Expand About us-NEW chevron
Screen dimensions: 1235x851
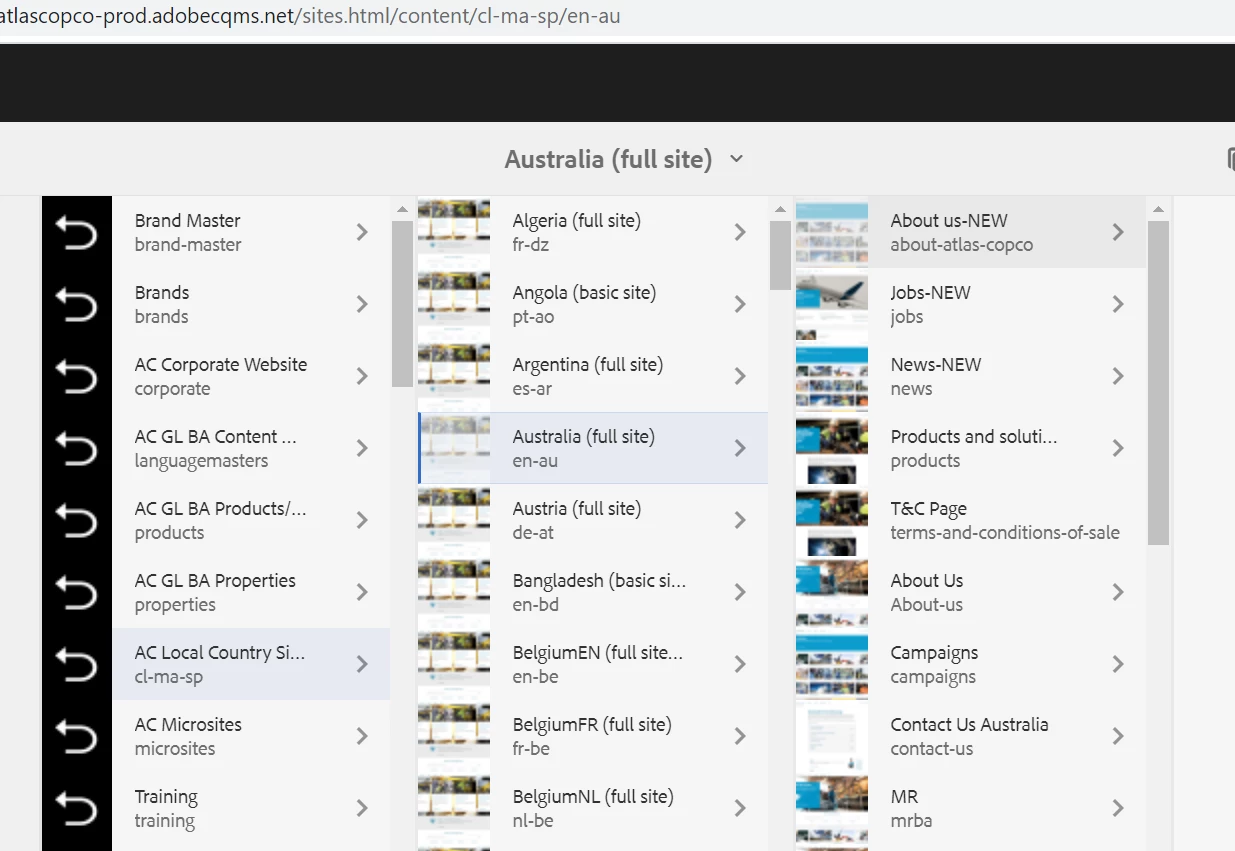pyautogui.click(x=1118, y=232)
